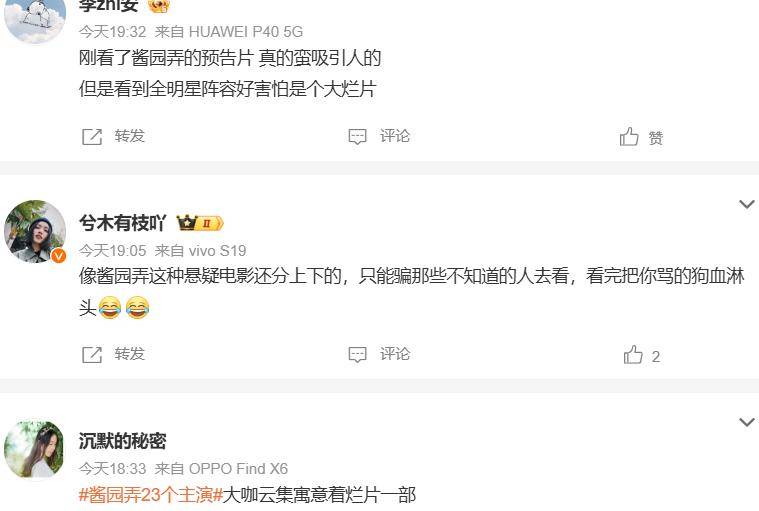Click username 兮木有枝吖
Viewport: 759px width, 511px height.
[123, 223]
